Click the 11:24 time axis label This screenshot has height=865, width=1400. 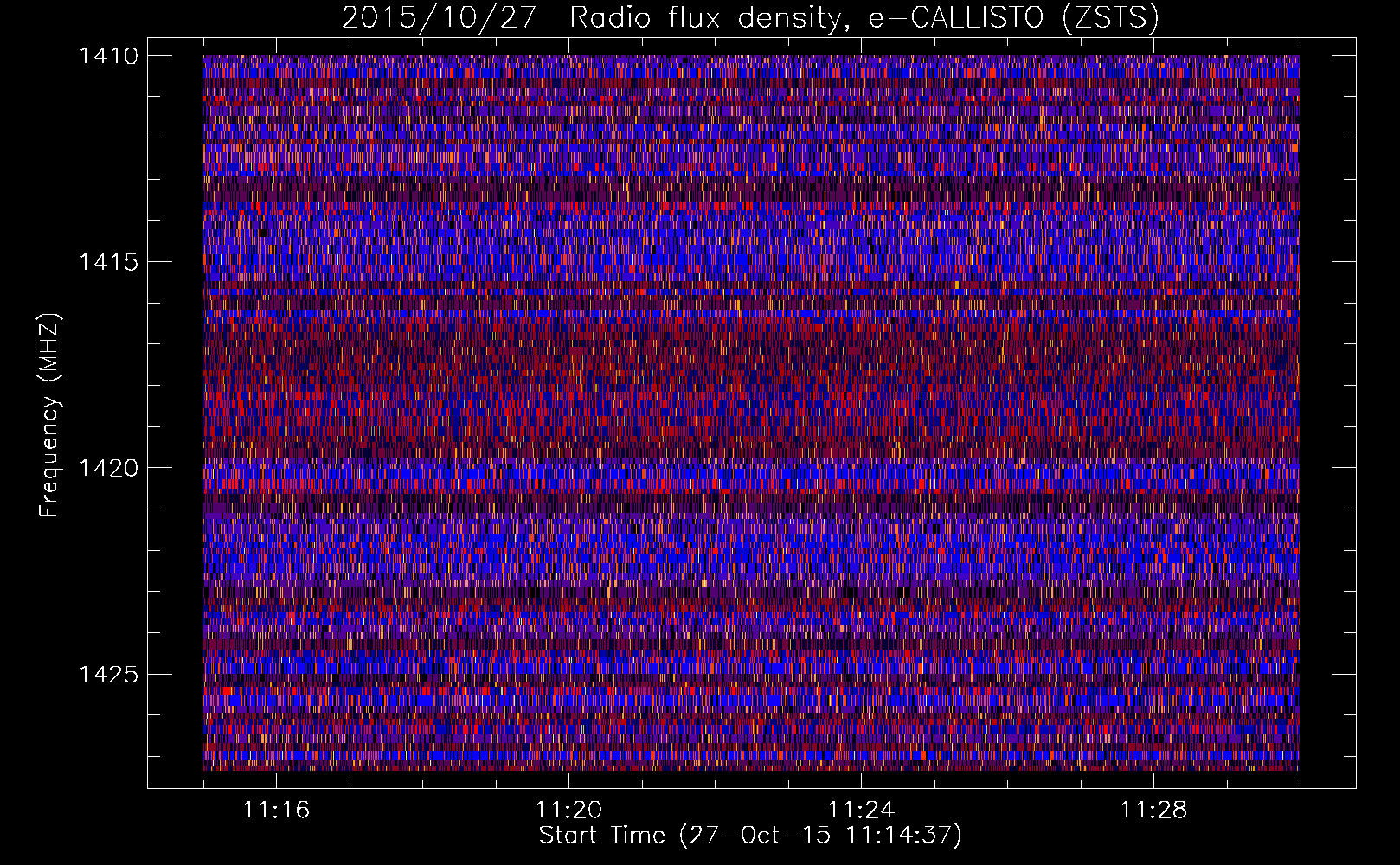[x=861, y=810]
